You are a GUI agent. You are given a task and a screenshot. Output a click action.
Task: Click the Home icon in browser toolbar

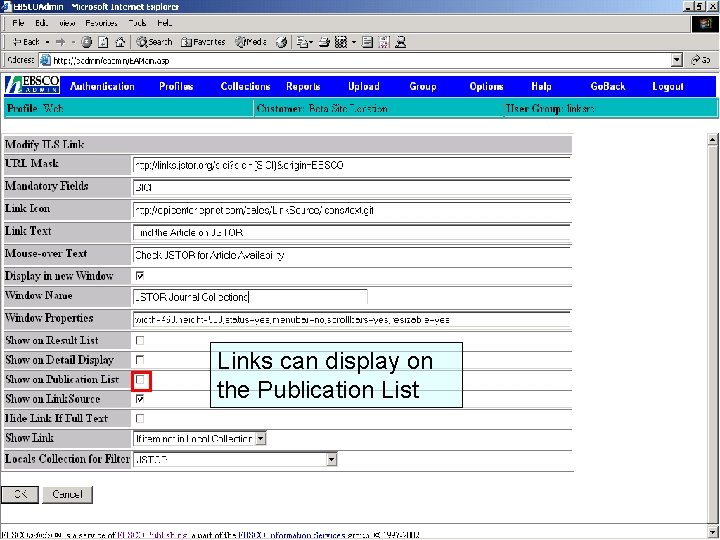[x=118, y=42]
